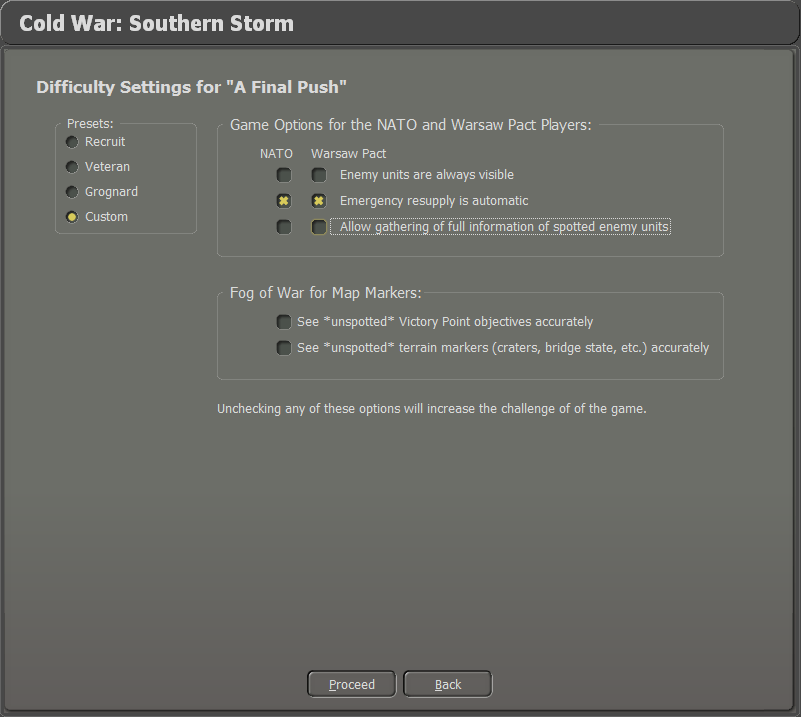Click the 'Allow gathering of full information' label
The height and width of the screenshot is (717, 801).
pyautogui.click(x=504, y=227)
